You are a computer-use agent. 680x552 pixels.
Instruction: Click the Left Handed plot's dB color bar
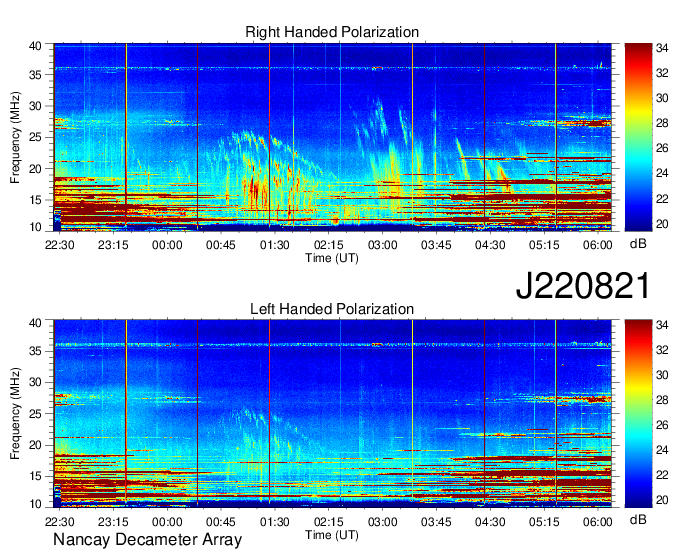[638, 414]
